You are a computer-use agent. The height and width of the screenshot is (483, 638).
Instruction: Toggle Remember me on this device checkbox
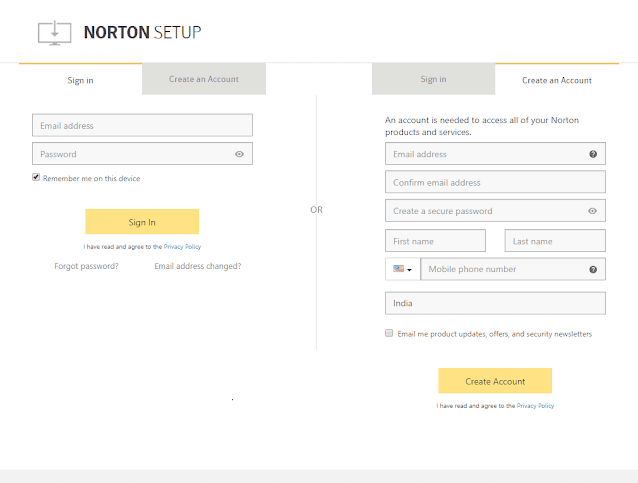(x=36, y=177)
